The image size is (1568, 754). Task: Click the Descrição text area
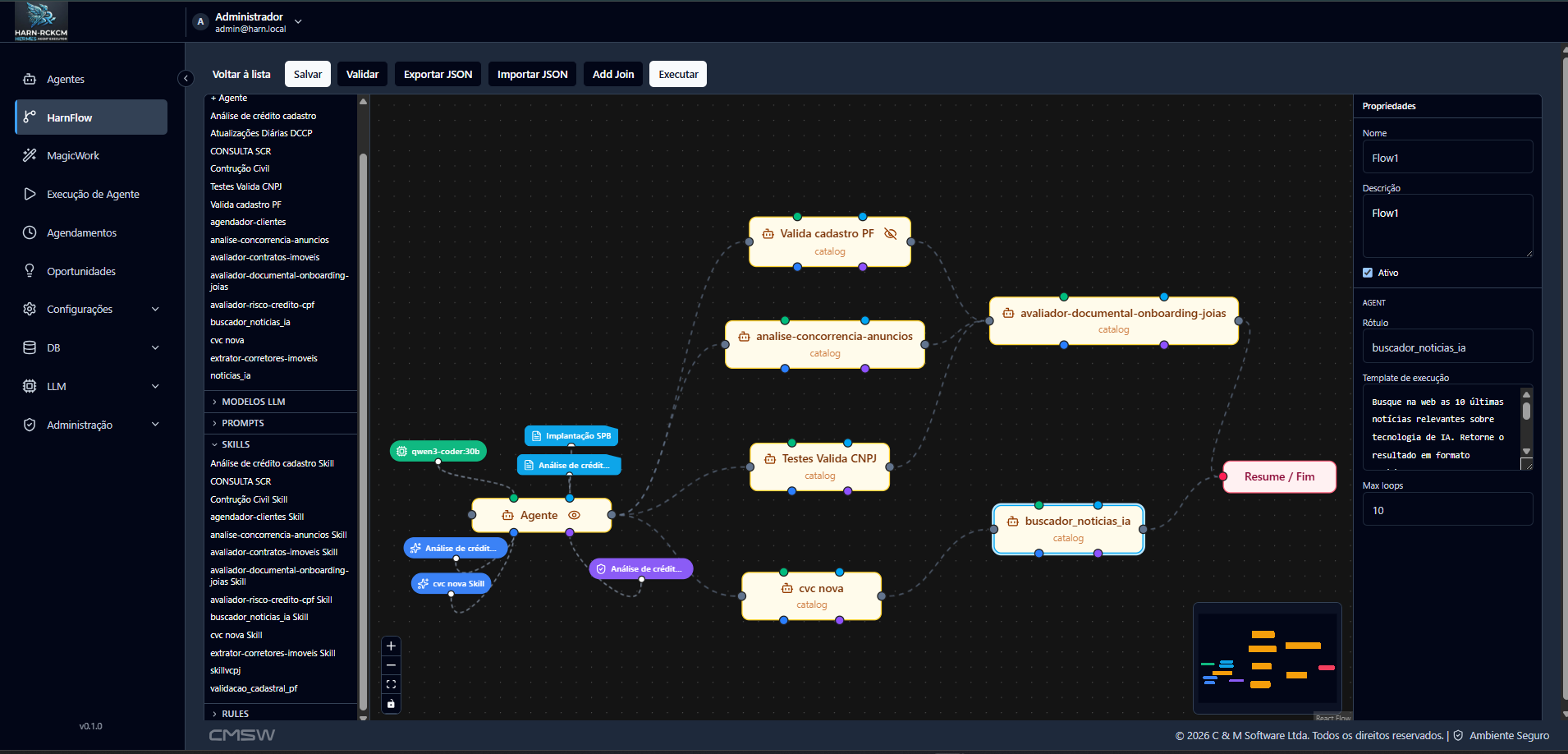pos(1447,226)
